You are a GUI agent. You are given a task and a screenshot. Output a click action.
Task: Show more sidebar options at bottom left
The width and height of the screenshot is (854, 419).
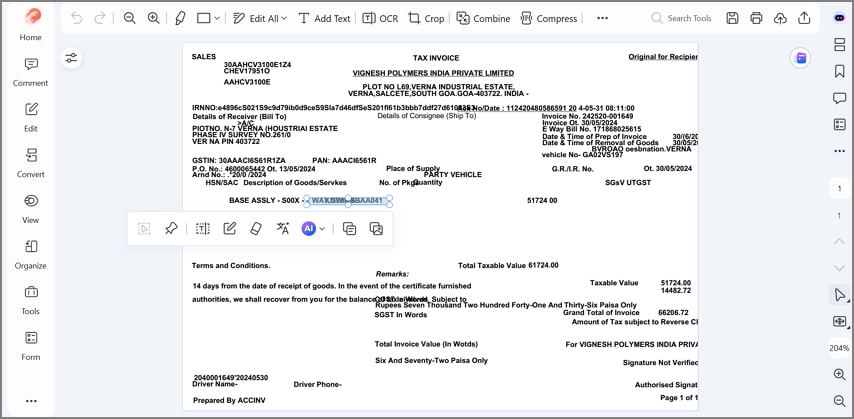pos(31,401)
